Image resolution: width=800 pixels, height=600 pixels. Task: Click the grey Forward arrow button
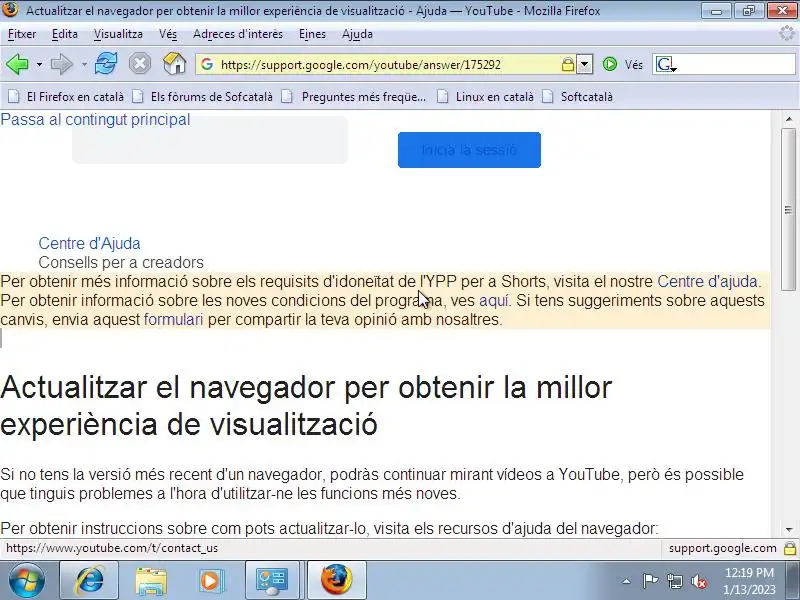tap(62, 65)
